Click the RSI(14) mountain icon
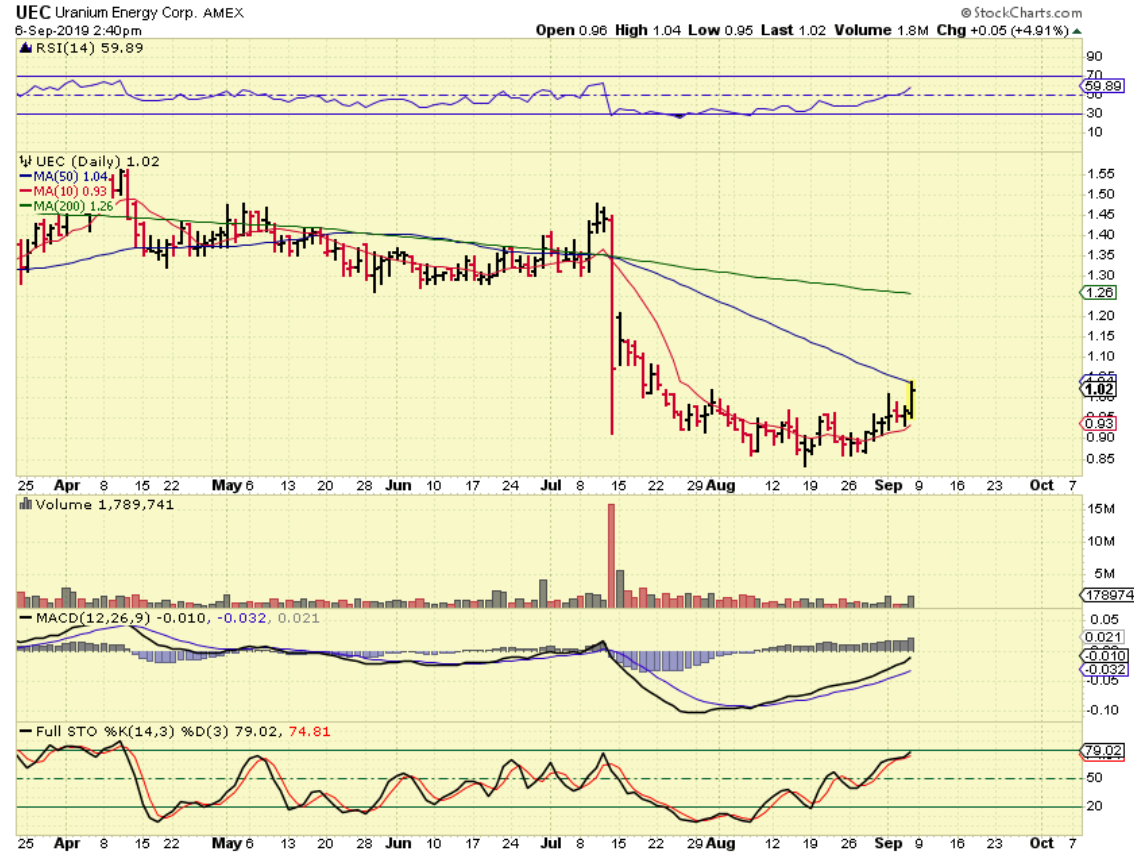 (x=25, y=48)
